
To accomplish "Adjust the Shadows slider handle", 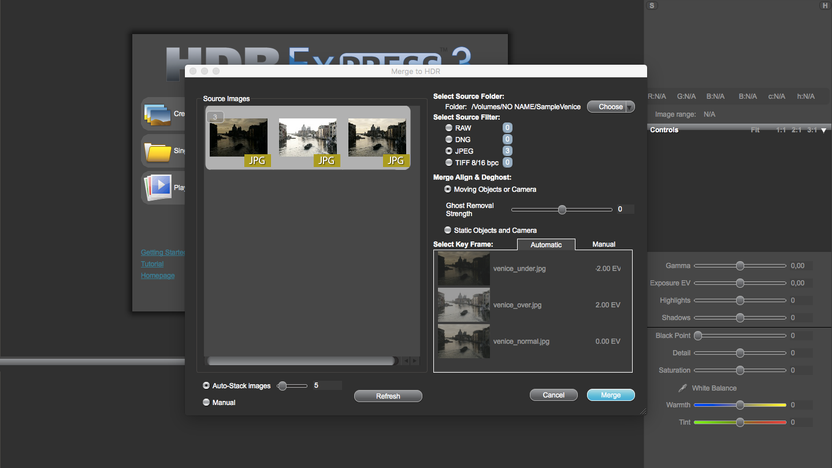I will click(740, 318).
